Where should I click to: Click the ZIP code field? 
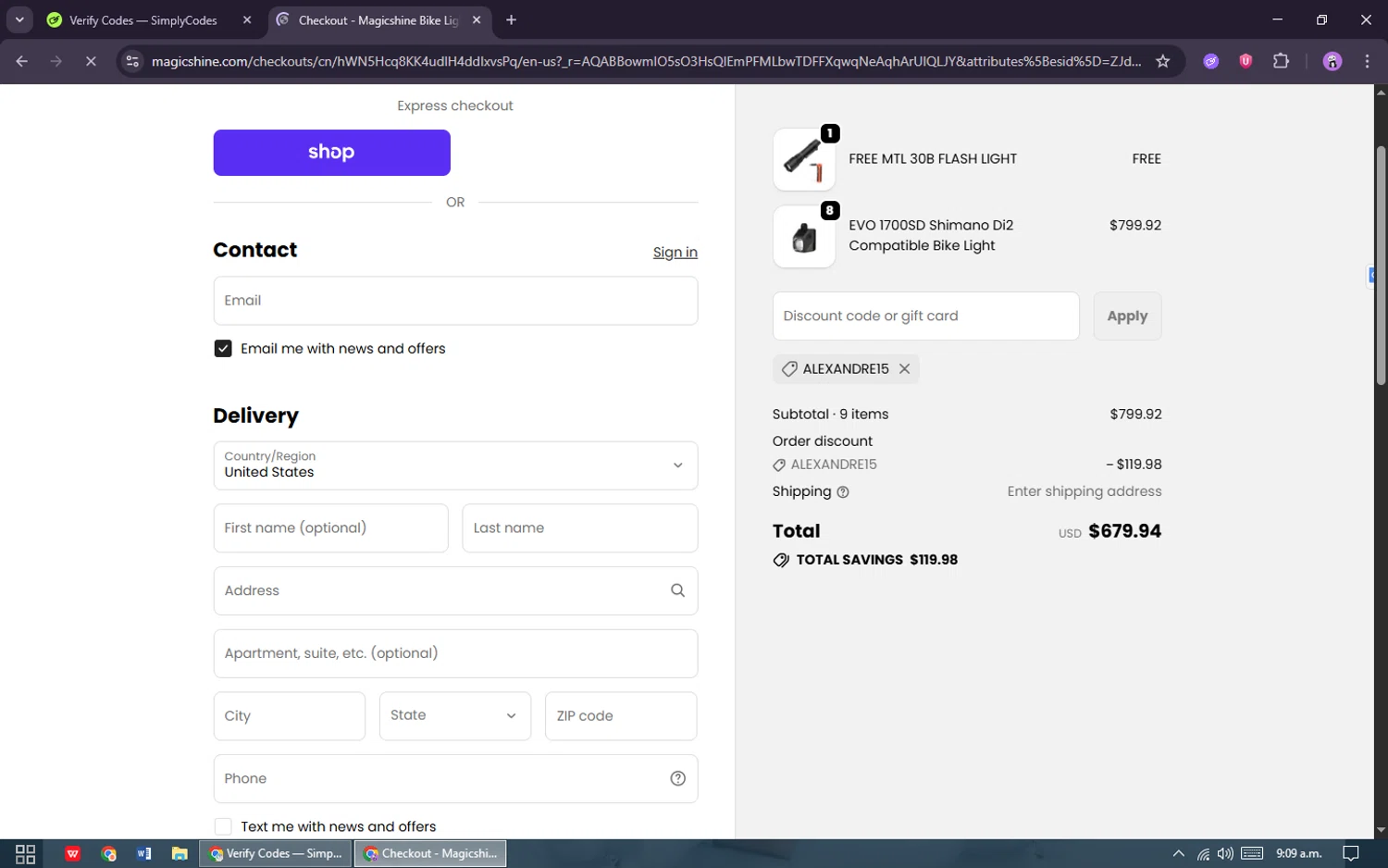pos(621,716)
